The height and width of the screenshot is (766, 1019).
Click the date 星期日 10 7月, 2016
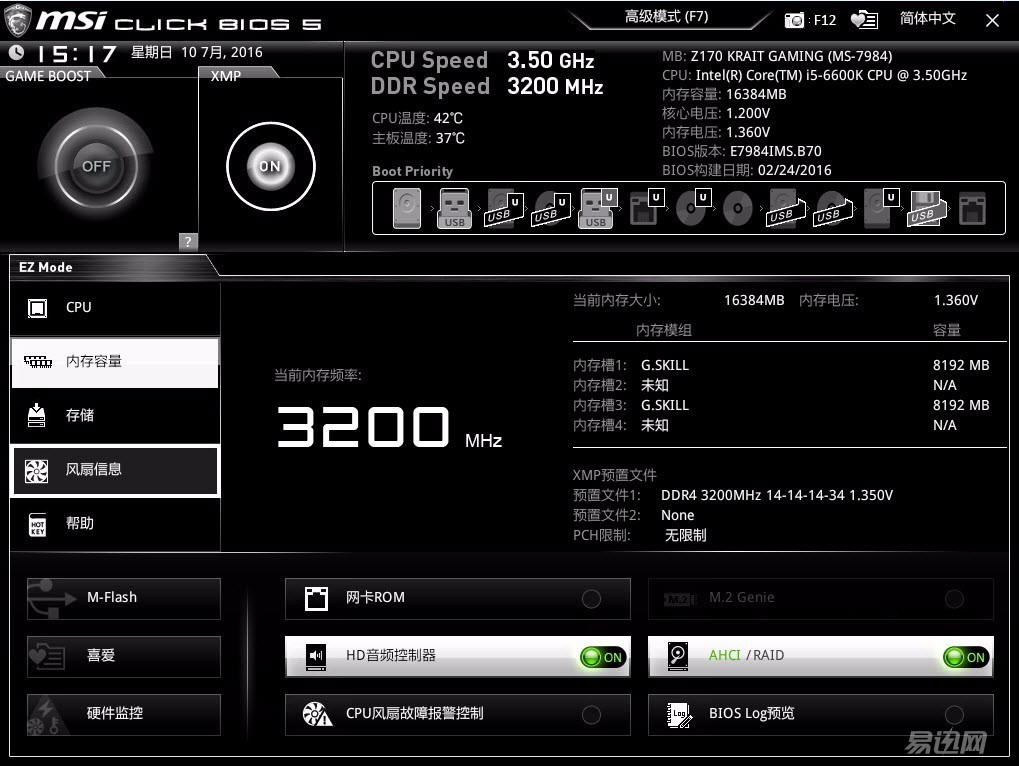click(197, 52)
